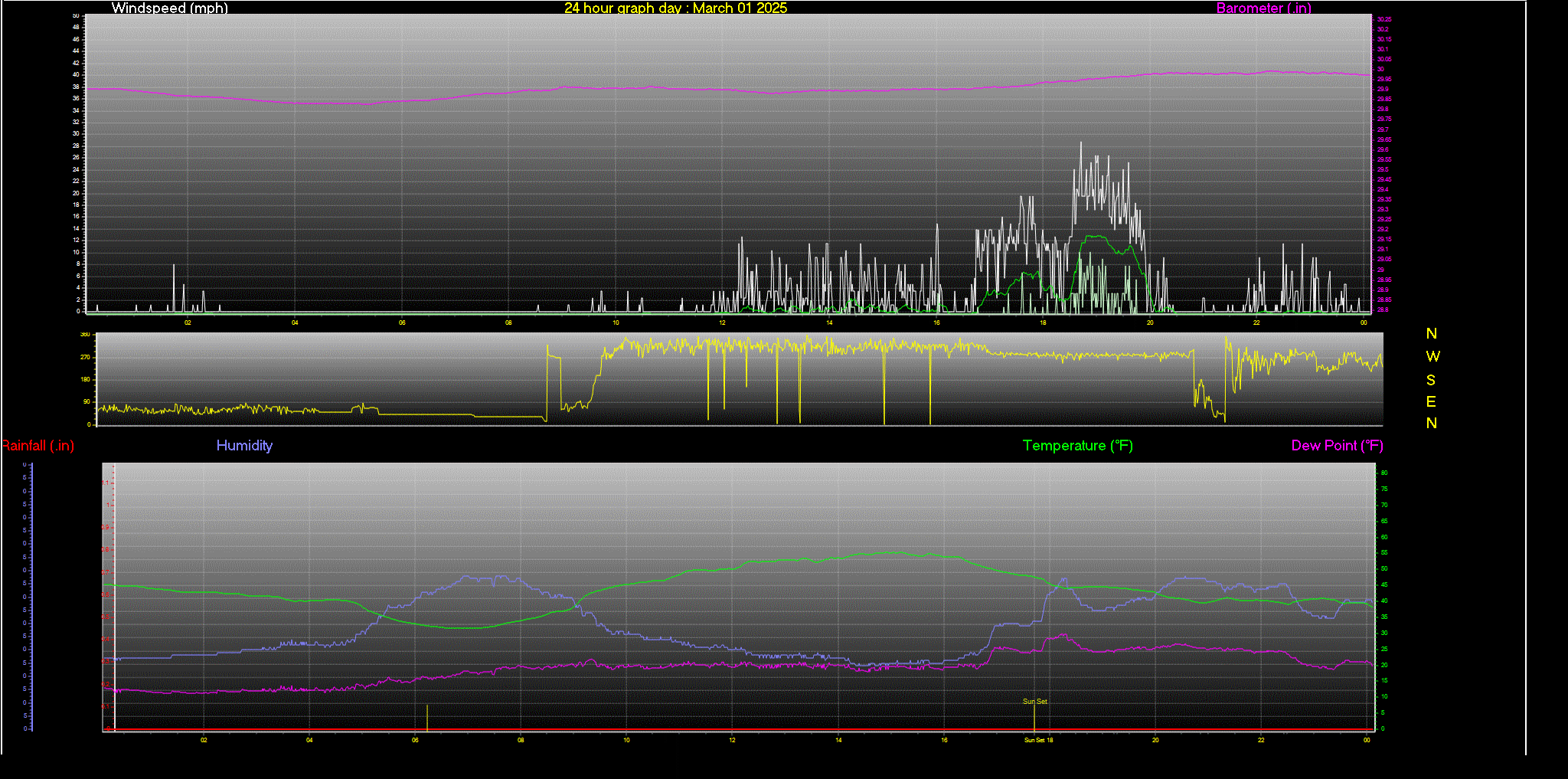Click the '22' hour tick under the temperature chart

pyautogui.click(x=1261, y=740)
